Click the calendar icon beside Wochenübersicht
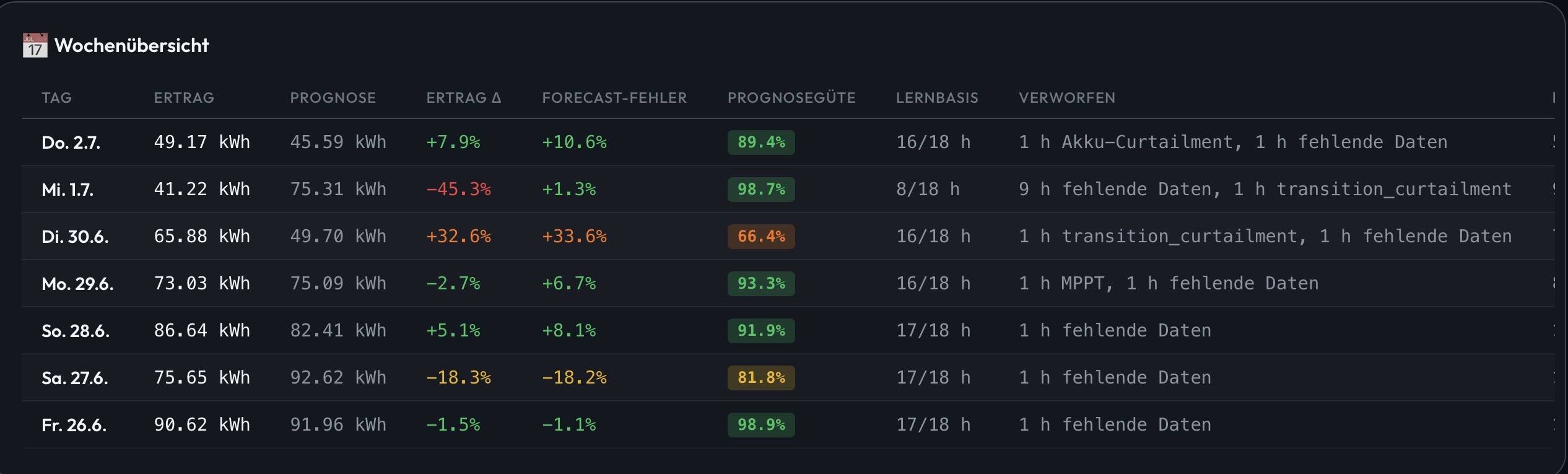This screenshot has width=1568, height=474. (x=35, y=45)
